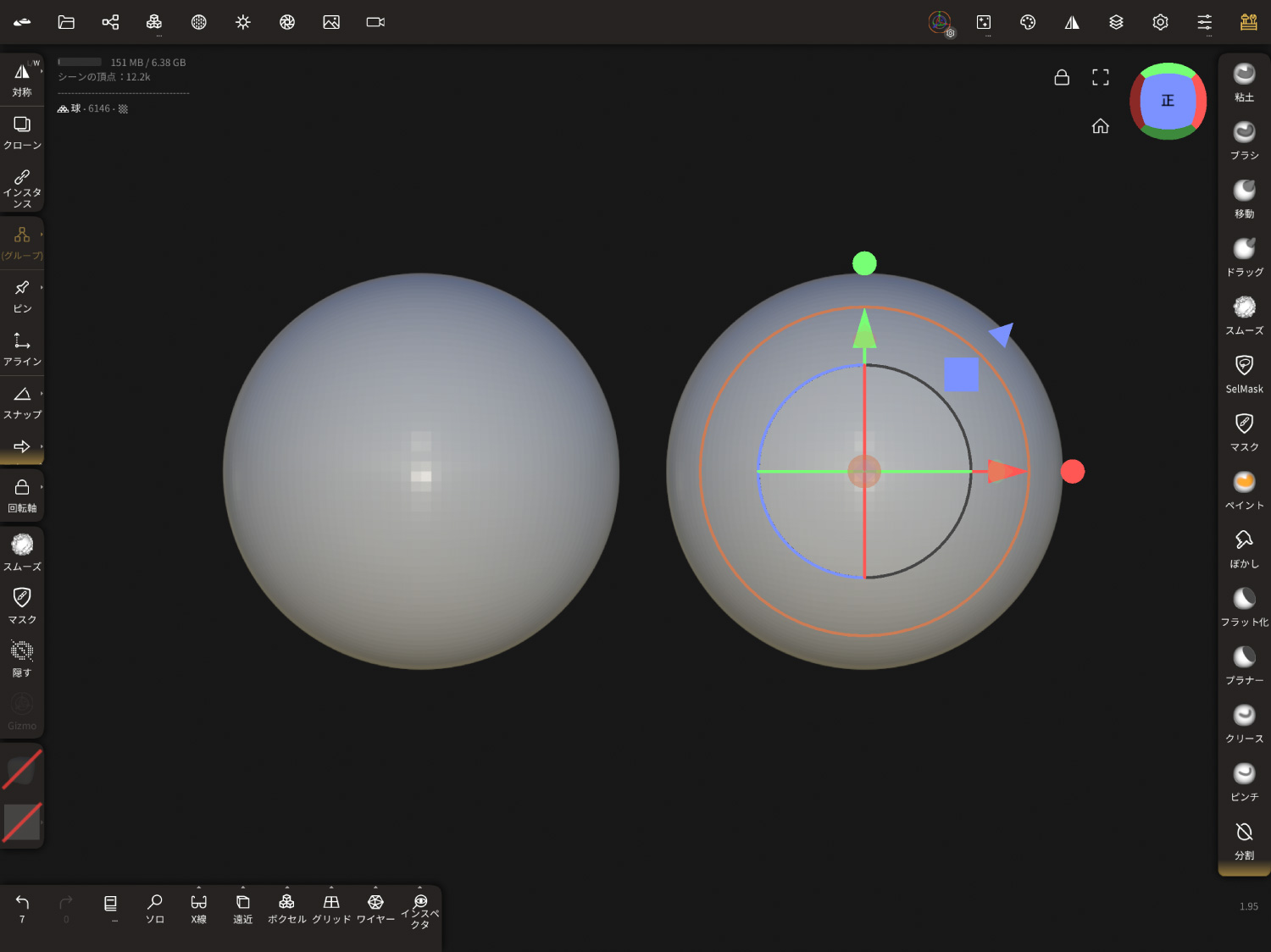Open the files folder menu
1271x952 pixels.
[66, 22]
